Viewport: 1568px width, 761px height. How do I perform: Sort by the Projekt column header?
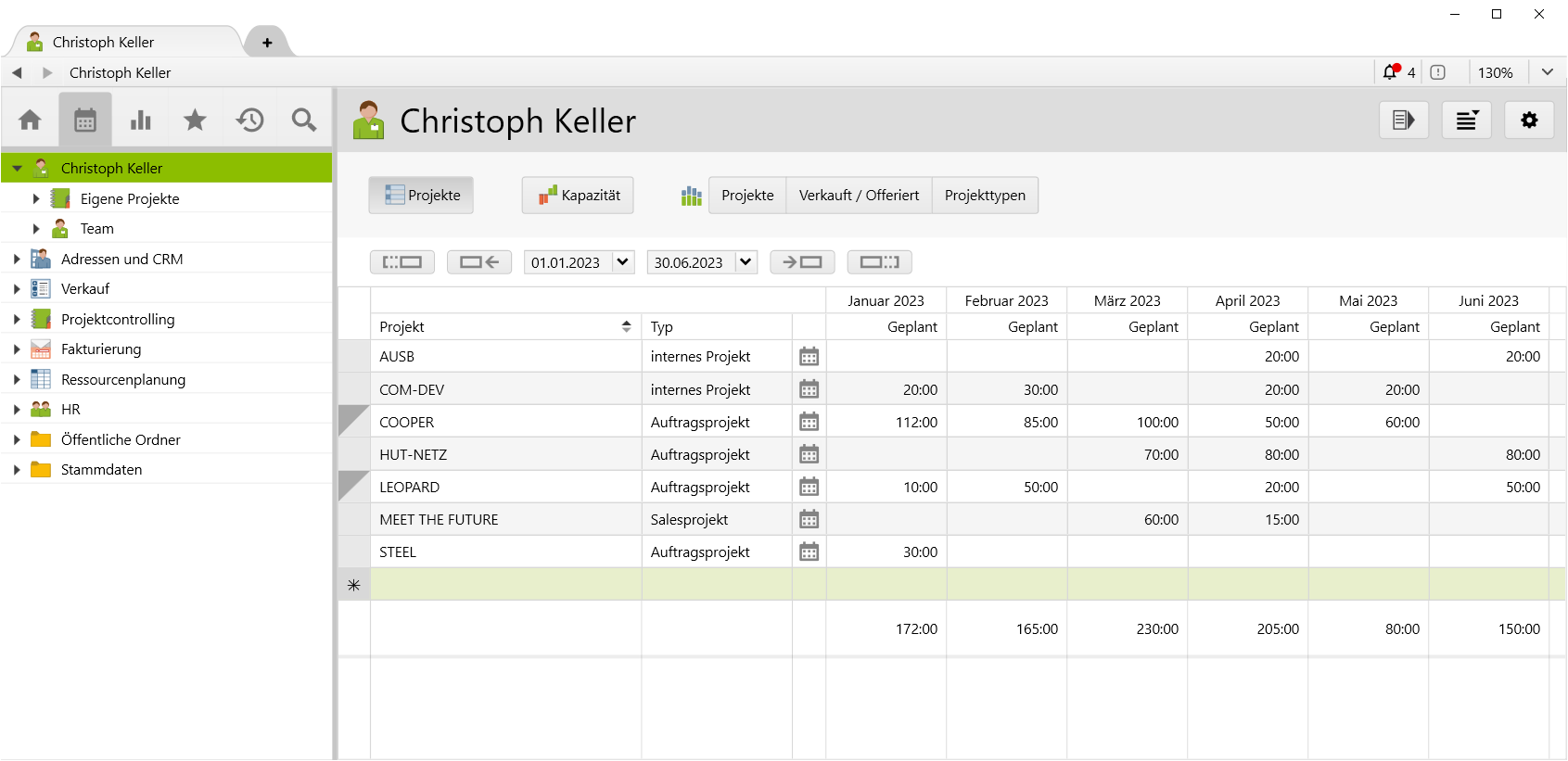[x=505, y=326]
